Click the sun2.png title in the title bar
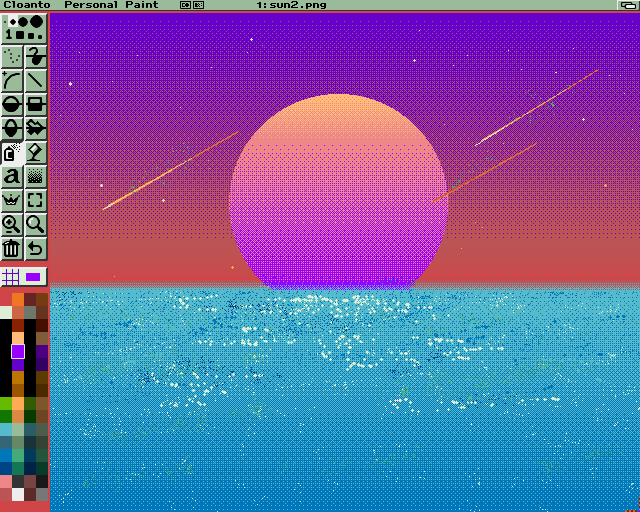 pyautogui.click(x=290, y=5)
